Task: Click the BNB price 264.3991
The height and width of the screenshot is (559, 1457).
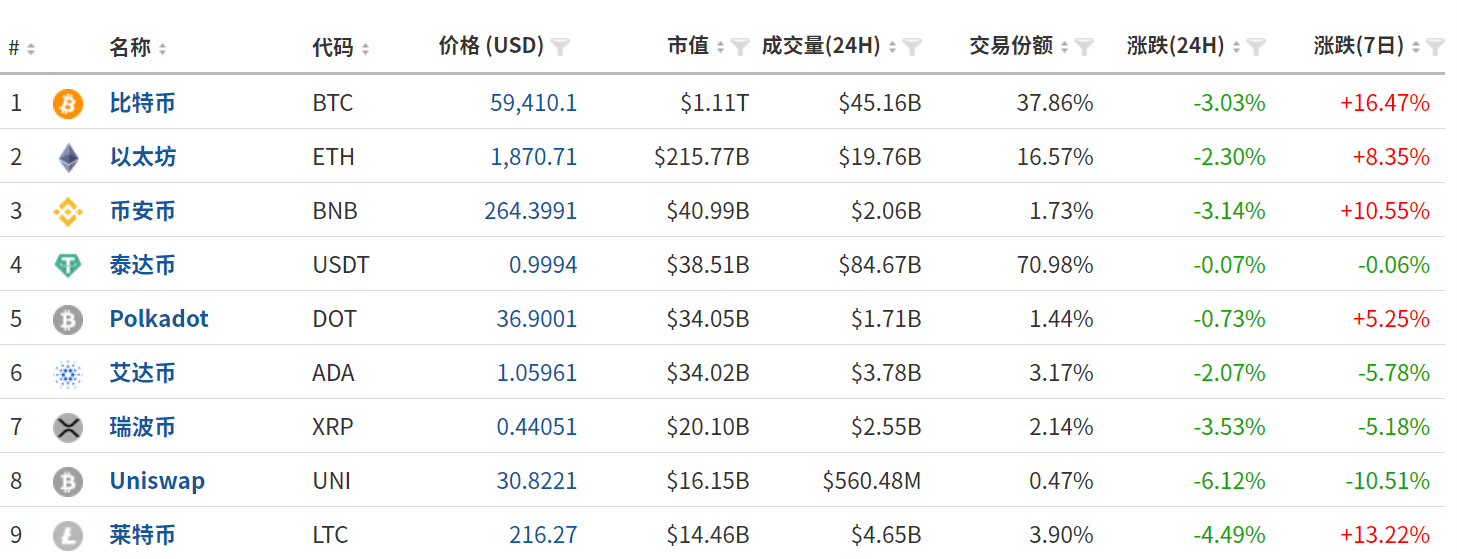Action: (x=530, y=211)
